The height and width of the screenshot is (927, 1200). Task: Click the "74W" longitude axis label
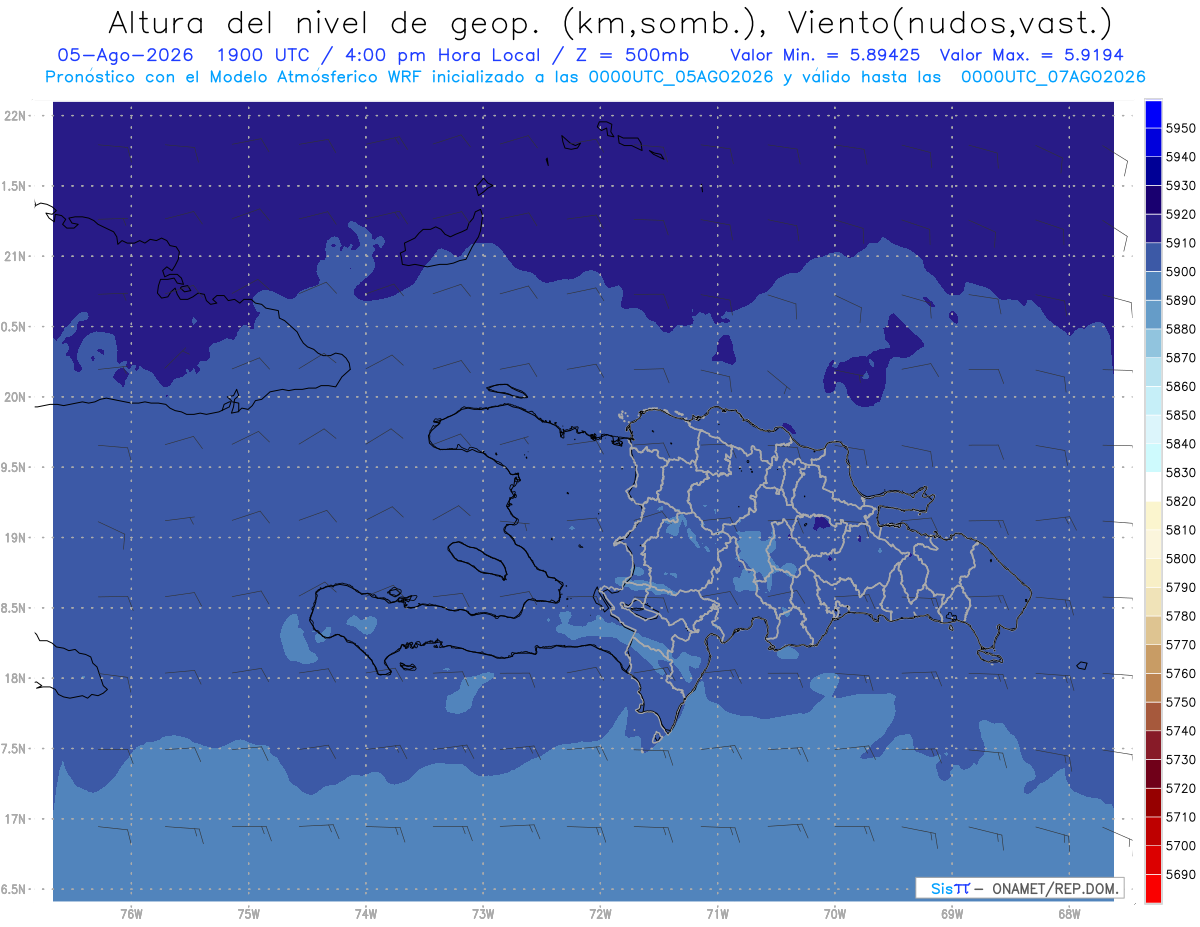coord(365,914)
